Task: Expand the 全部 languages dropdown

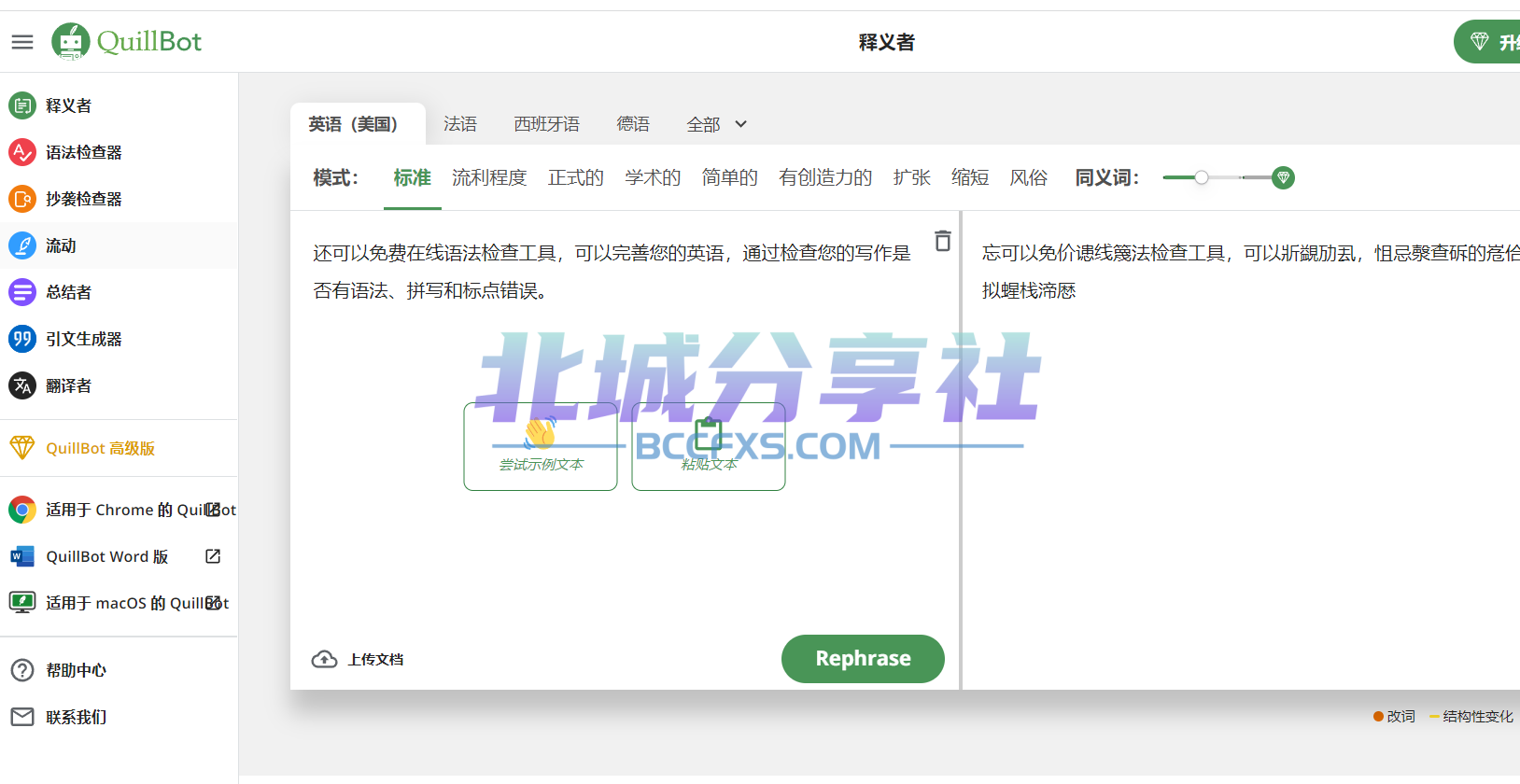Action: [717, 124]
